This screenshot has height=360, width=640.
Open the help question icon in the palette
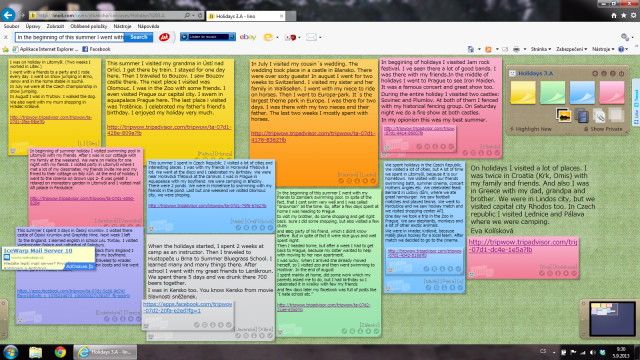[613, 73]
